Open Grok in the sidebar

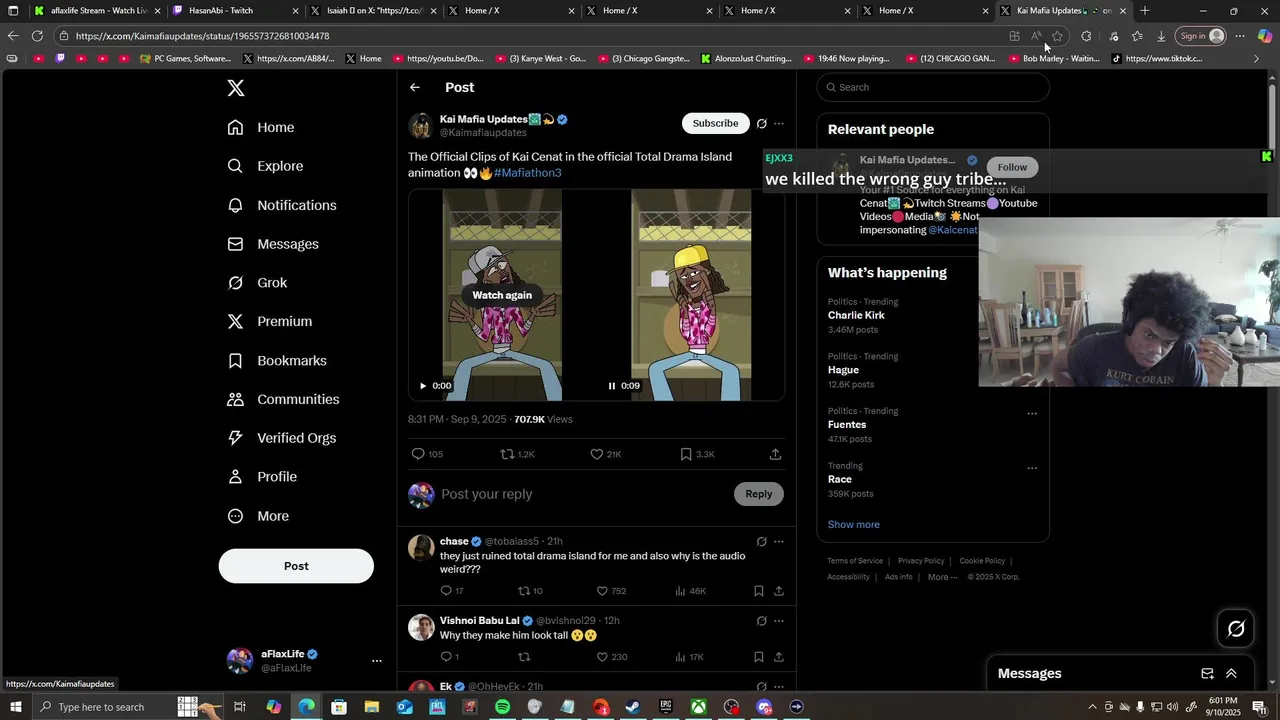(x=257, y=283)
